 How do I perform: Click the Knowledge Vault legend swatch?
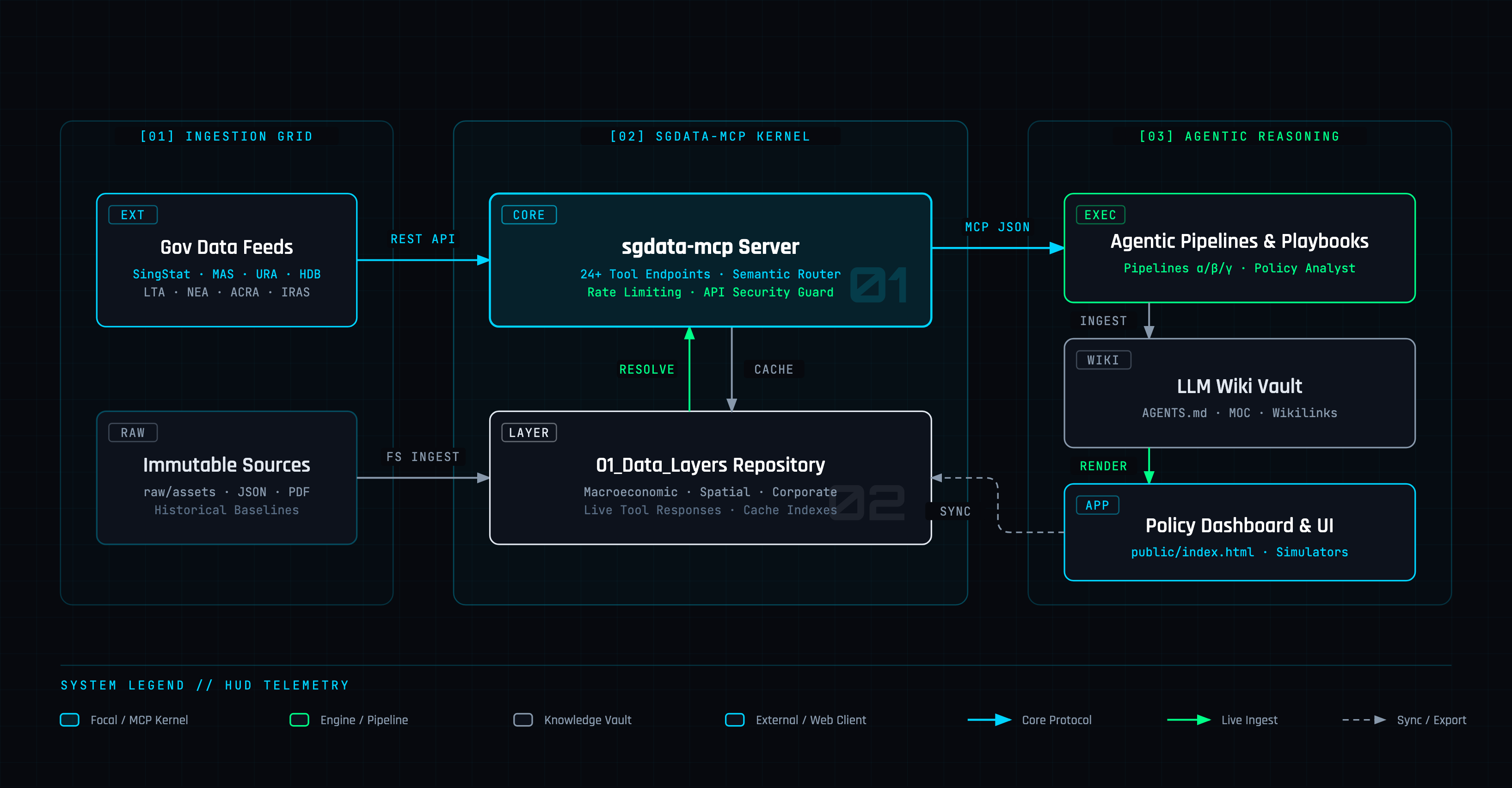[523, 720]
